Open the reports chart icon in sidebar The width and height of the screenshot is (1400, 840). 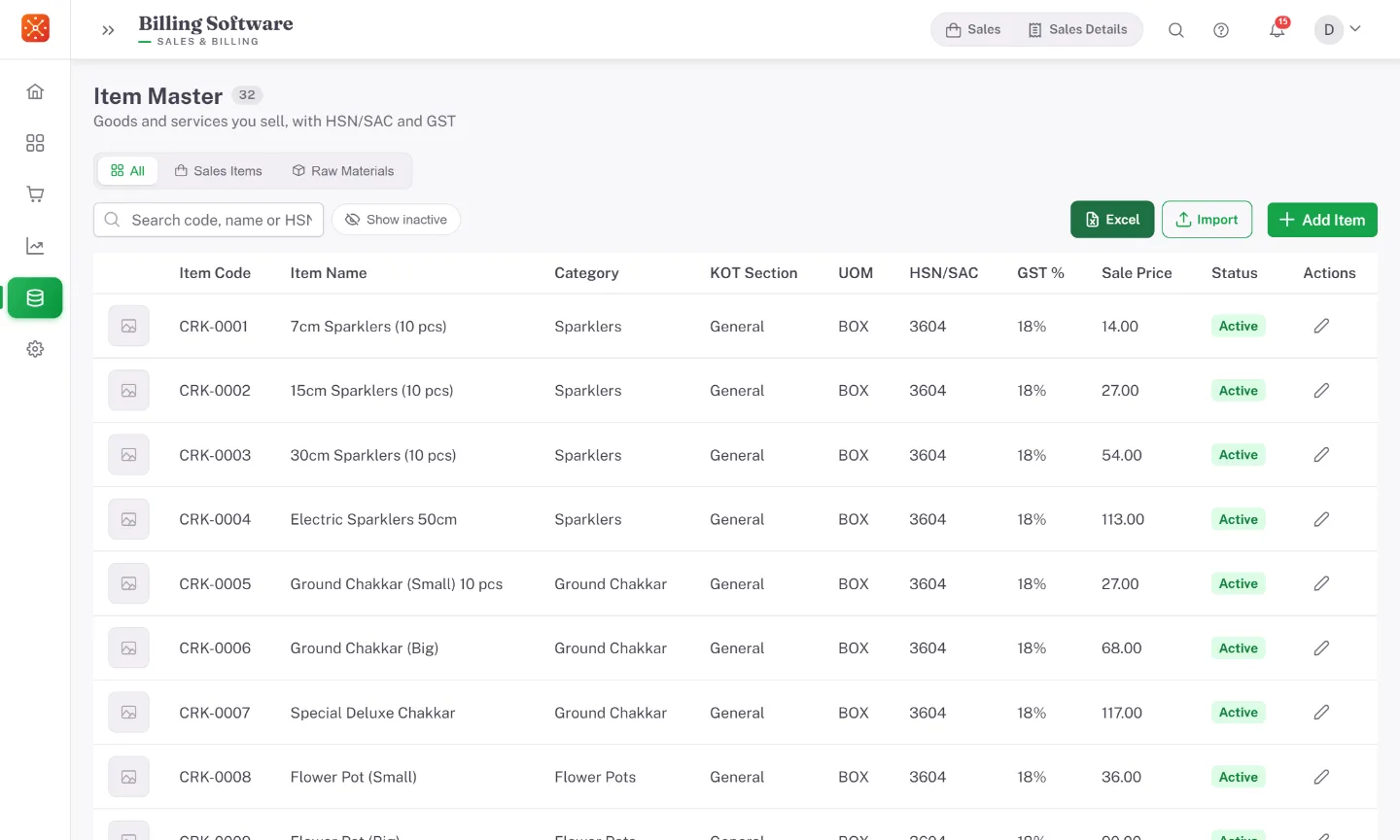tap(35, 246)
